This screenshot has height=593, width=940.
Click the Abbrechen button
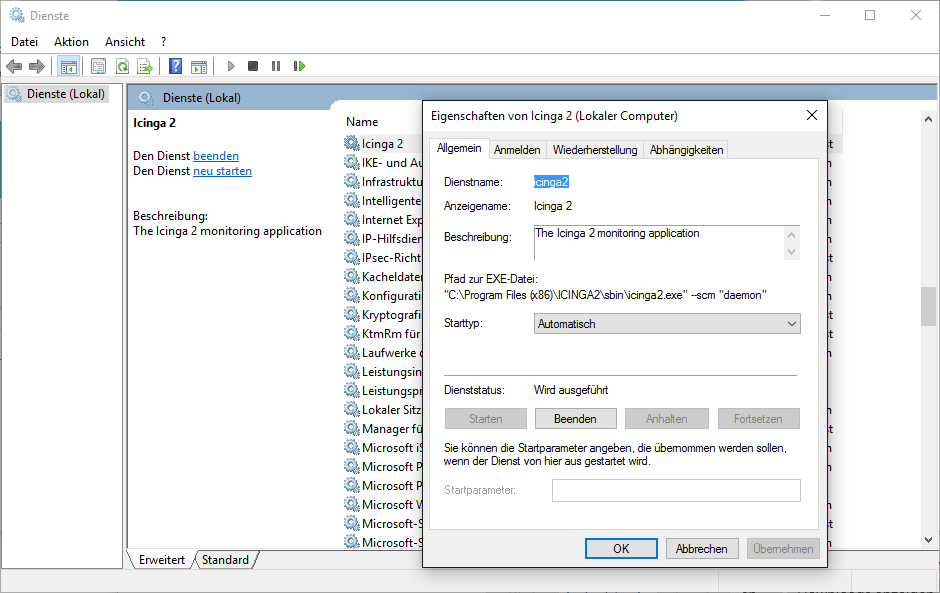701,549
